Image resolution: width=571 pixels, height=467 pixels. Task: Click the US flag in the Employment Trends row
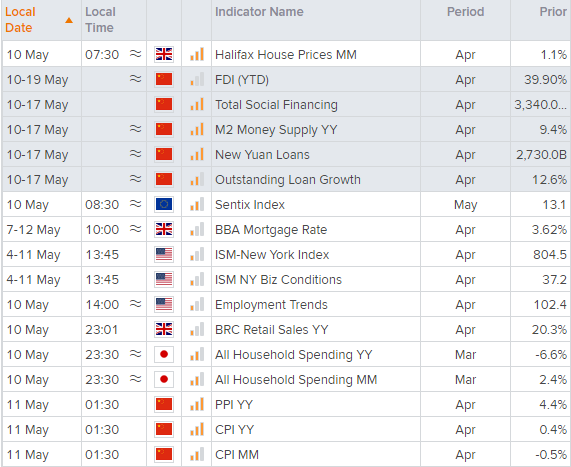pyautogui.click(x=164, y=305)
